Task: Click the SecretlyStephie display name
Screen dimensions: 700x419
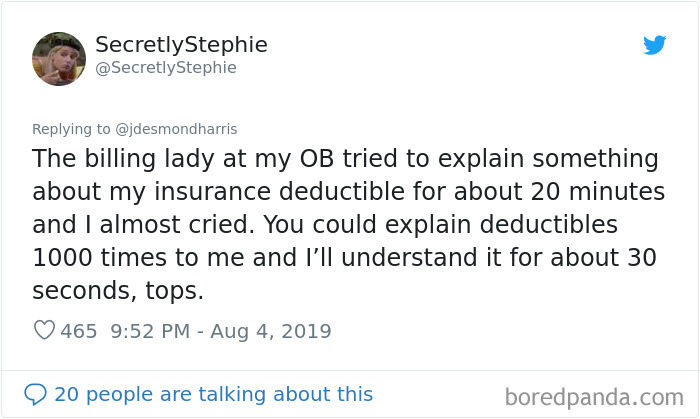Action: tap(181, 45)
